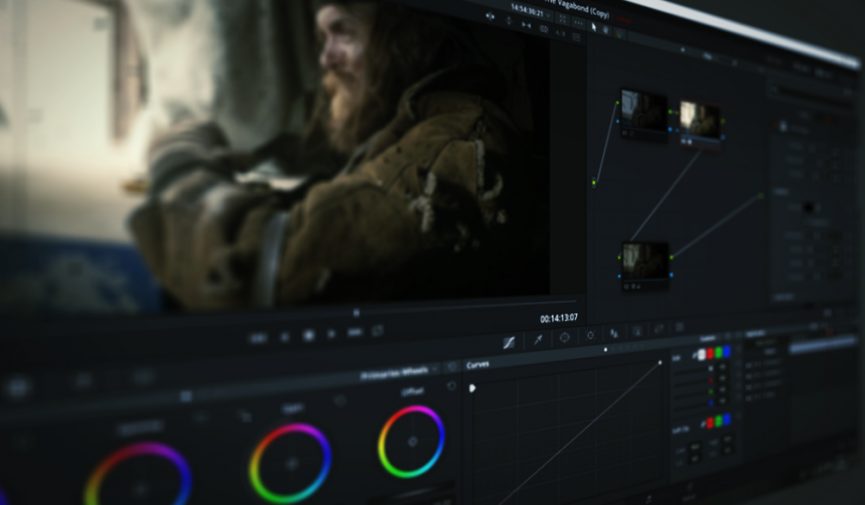Screen dimensions: 865x505
Task: Click the Soft Clip High value field
Action: pyautogui.click(x=727, y=440)
